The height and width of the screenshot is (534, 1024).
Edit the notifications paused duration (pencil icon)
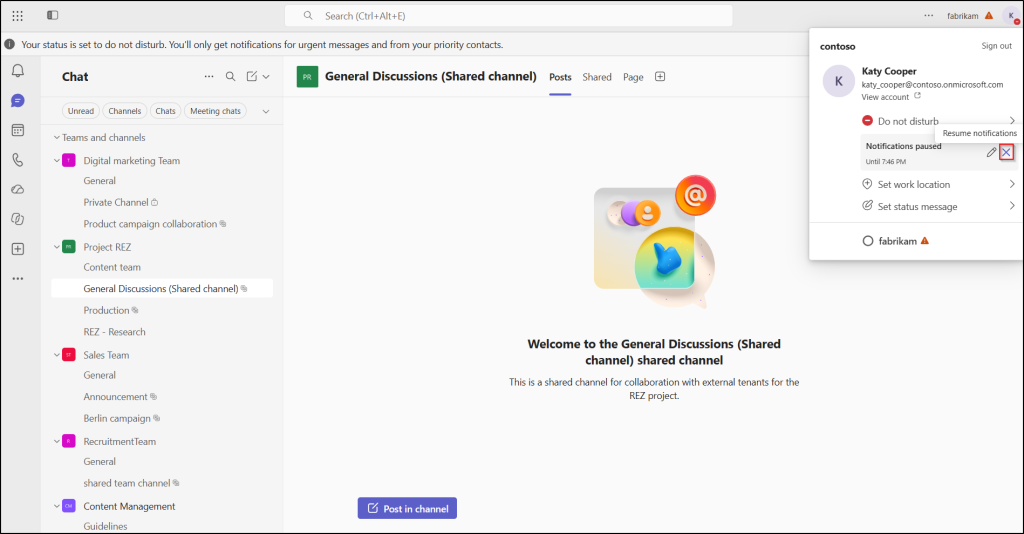click(x=991, y=152)
